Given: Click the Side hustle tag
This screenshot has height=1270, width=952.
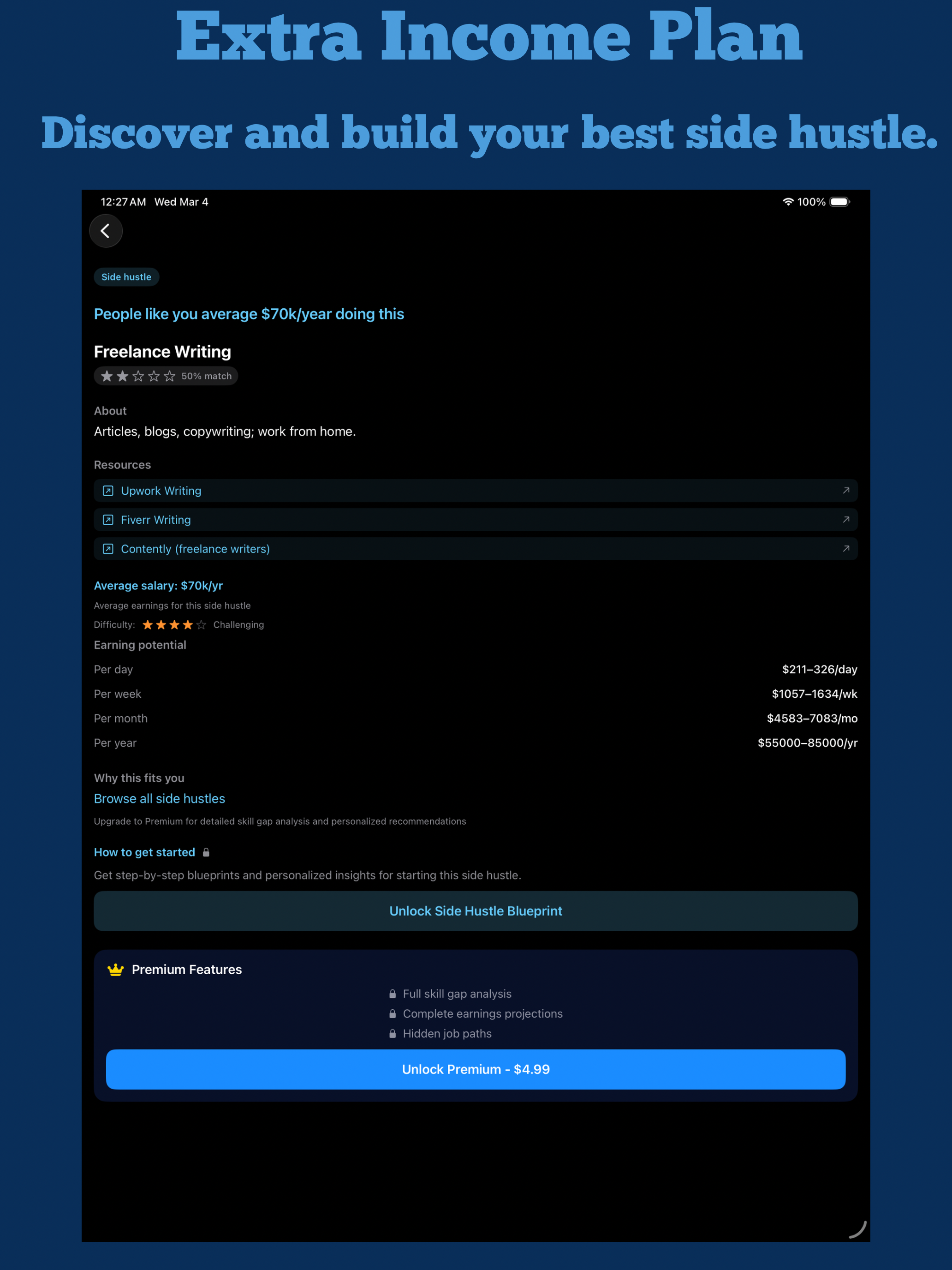Looking at the screenshot, I should tap(126, 277).
